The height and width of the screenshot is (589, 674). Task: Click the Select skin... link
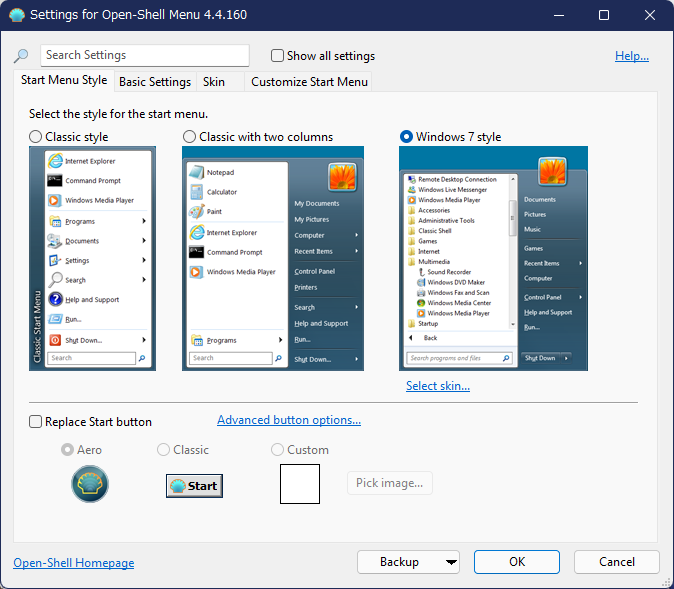pos(438,386)
